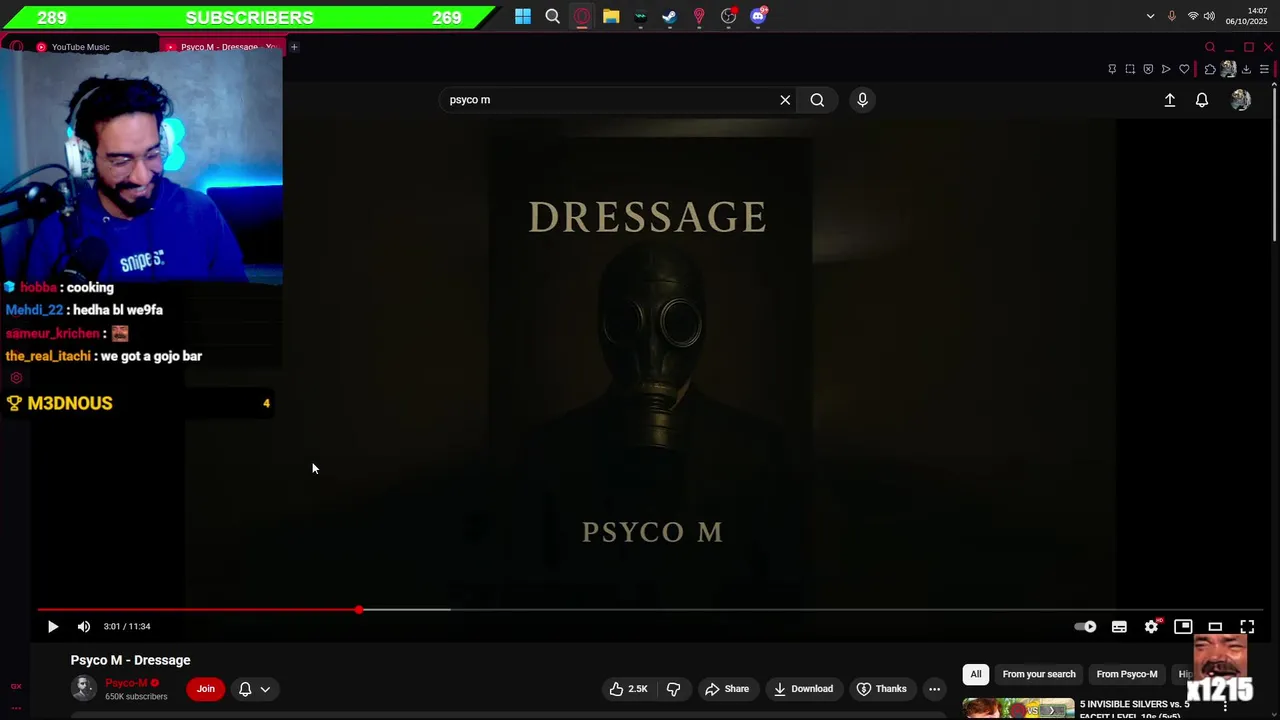Download the video

click(803, 689)
